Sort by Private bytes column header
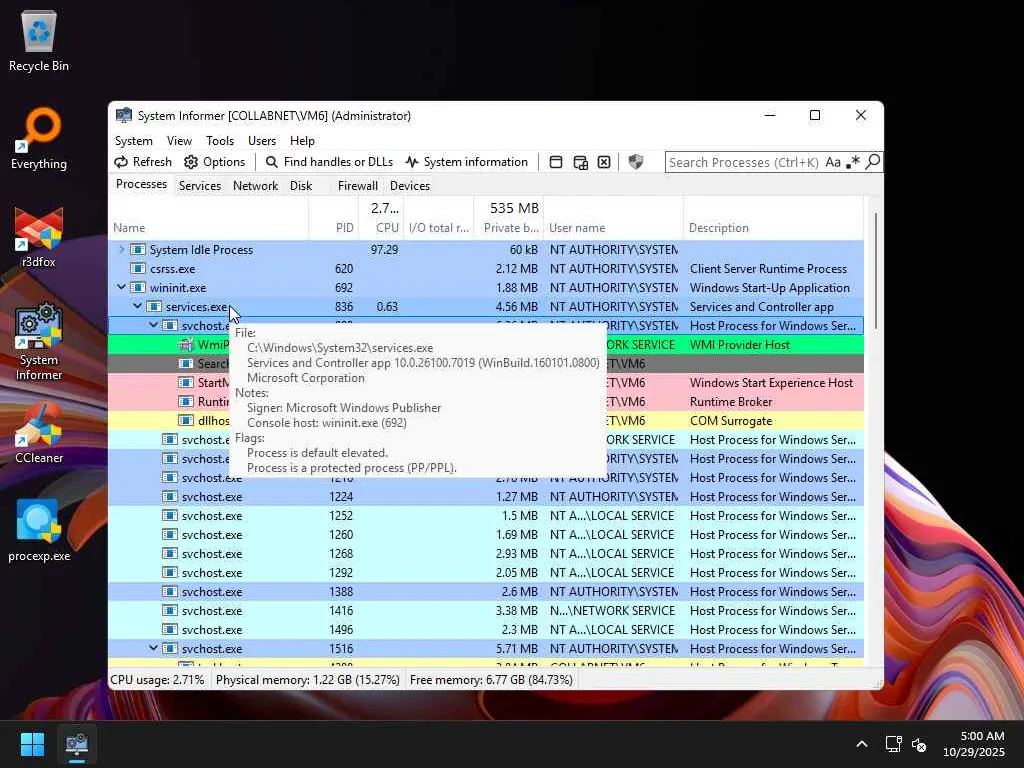1024x768 pixels. pos(508,228)
